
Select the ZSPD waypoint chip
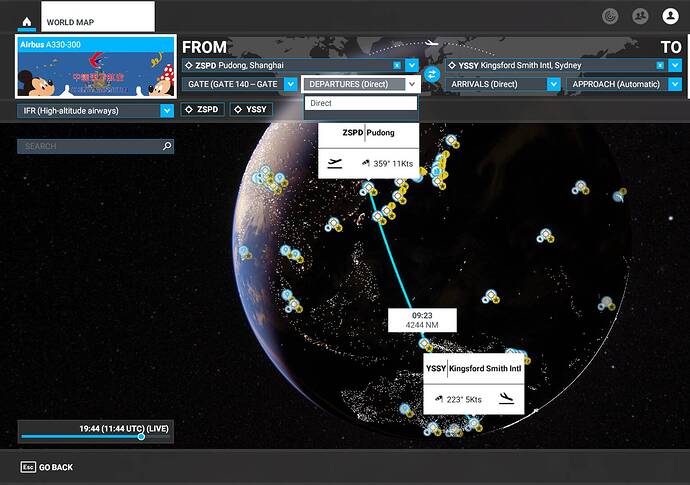[203, 110]
